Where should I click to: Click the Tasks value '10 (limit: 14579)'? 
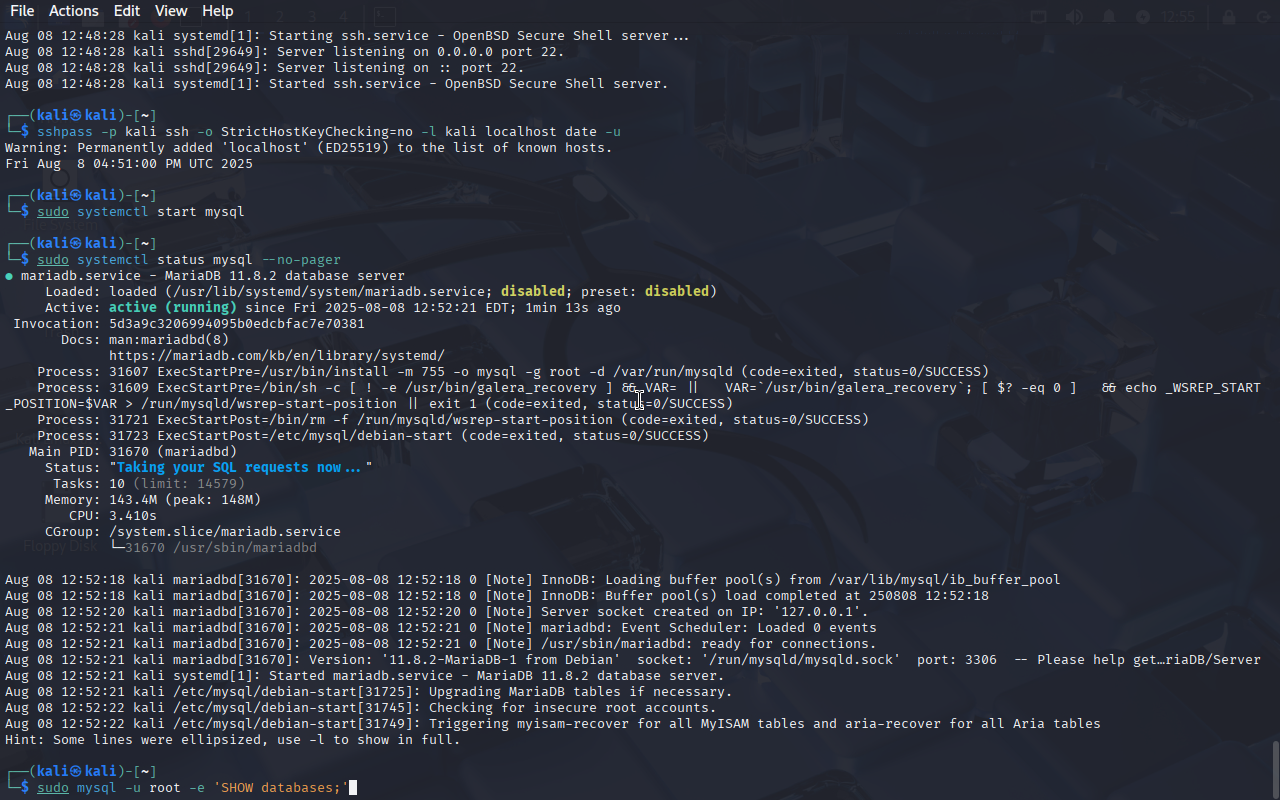tap(177, 483)
